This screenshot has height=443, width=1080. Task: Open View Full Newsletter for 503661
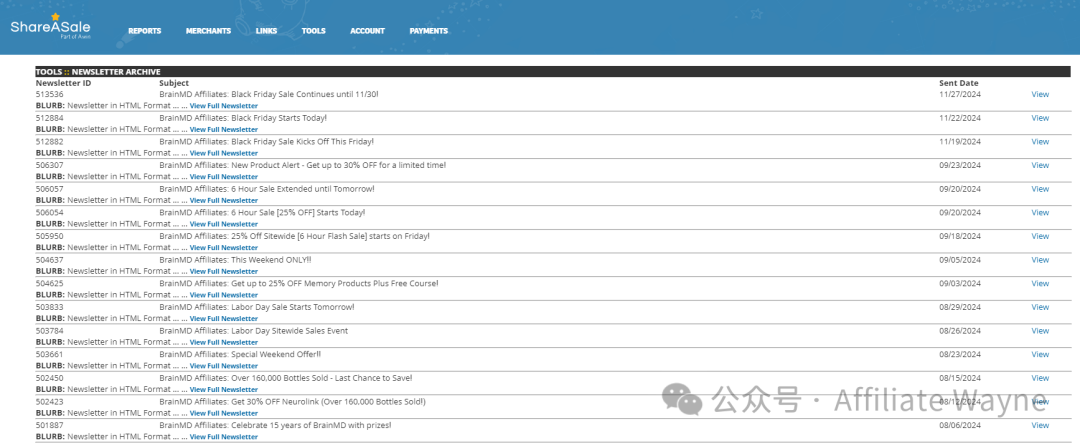coord(224,366)
